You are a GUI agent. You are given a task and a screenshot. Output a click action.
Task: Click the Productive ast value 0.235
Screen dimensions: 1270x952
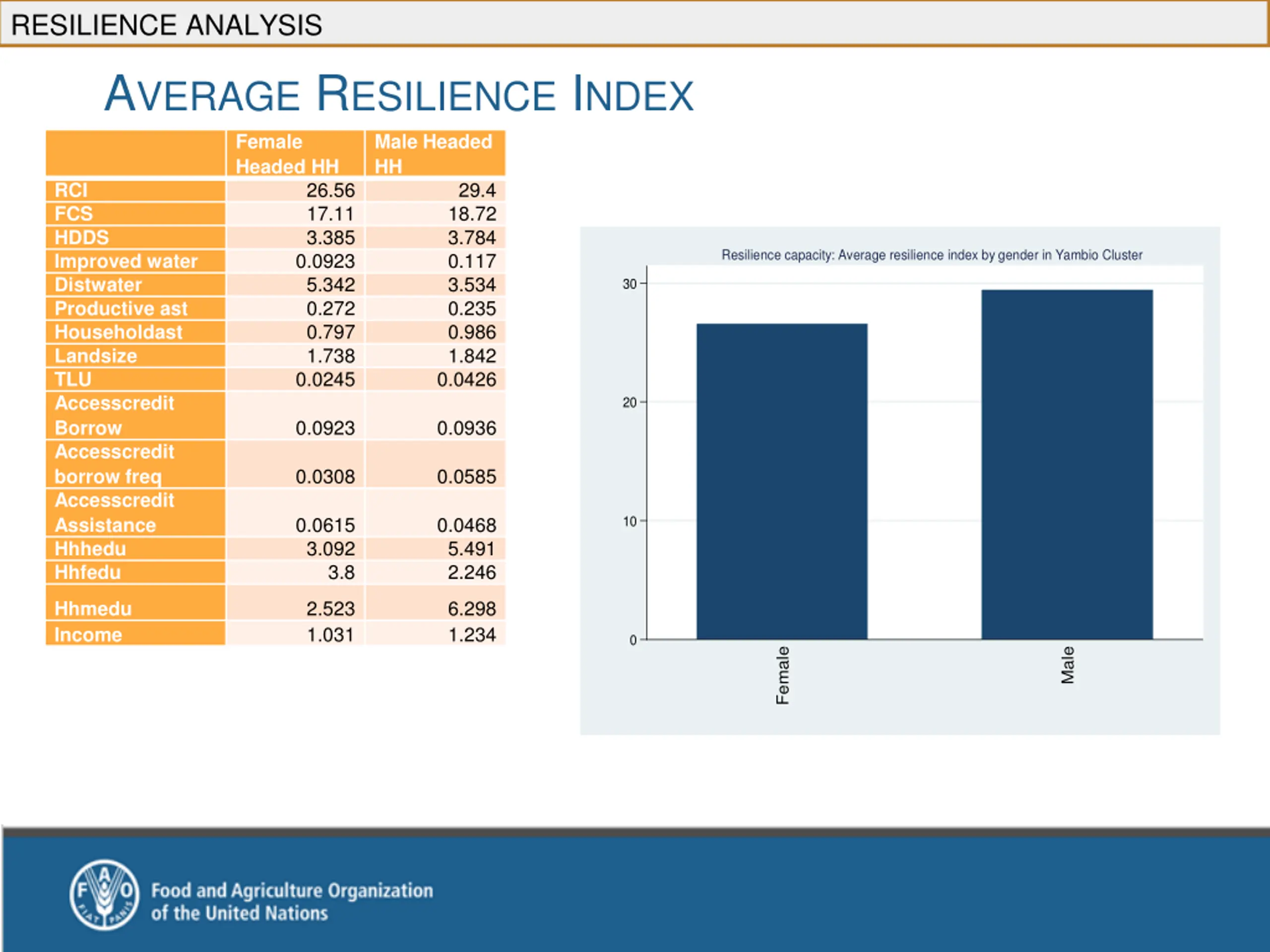[472, 309]
